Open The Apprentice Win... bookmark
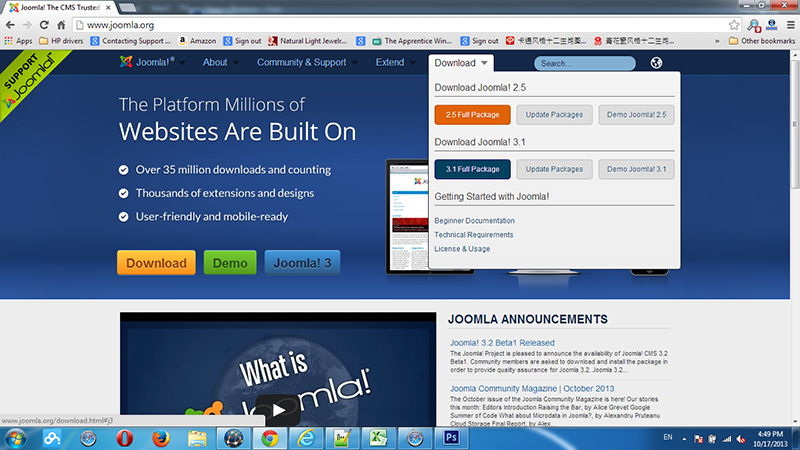The height and width of the screenshot is (450, 800). point(412,41)
